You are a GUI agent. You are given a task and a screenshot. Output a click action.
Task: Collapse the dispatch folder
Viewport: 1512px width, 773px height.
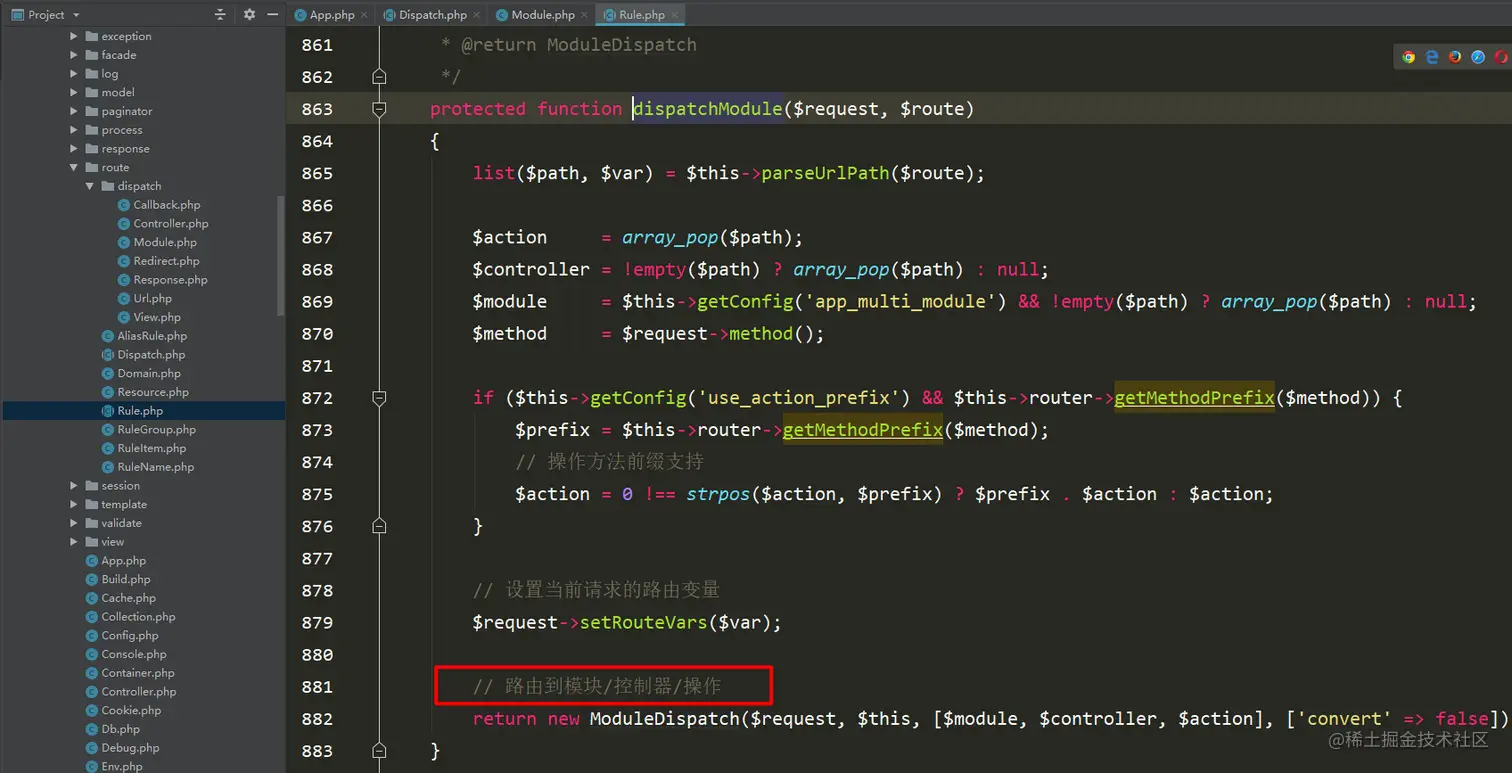[x=90, y=186]
